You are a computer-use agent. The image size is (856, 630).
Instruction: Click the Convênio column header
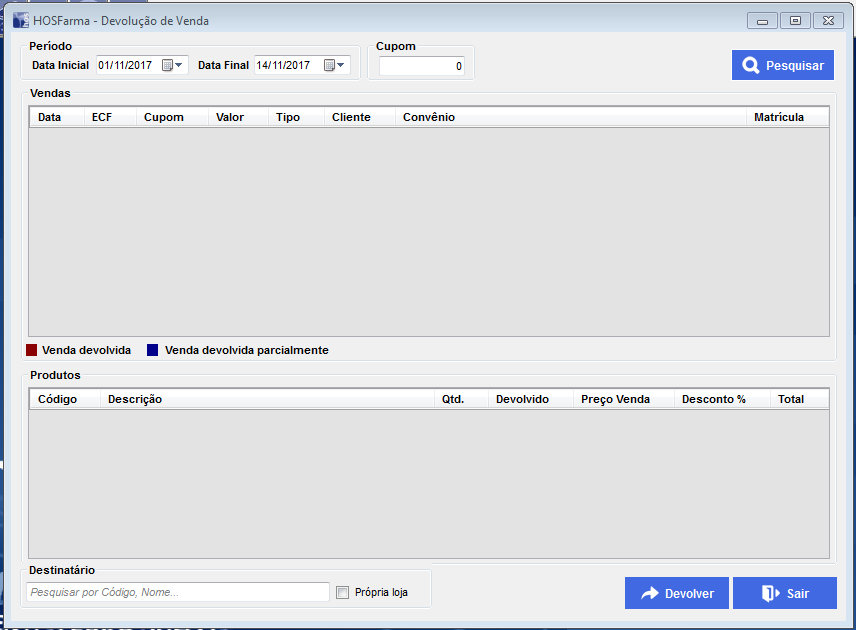(429, 117)
